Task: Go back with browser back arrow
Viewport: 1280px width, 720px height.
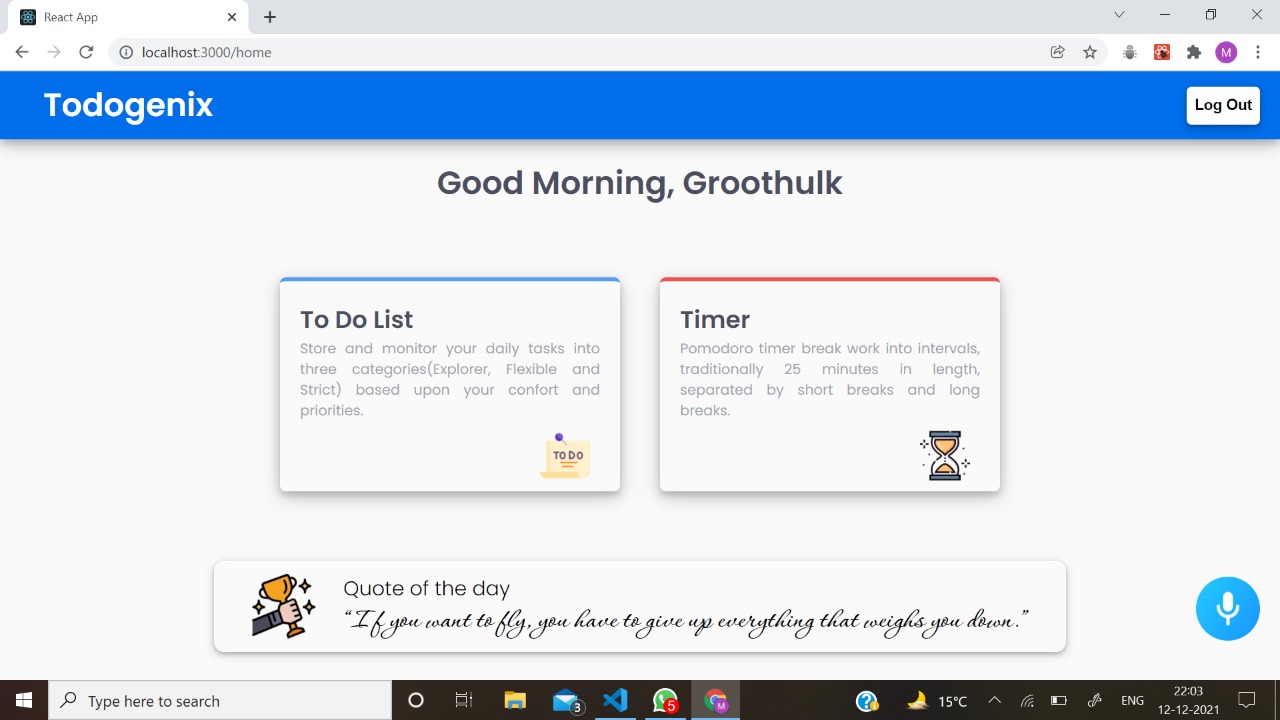Action: [22, 52]
